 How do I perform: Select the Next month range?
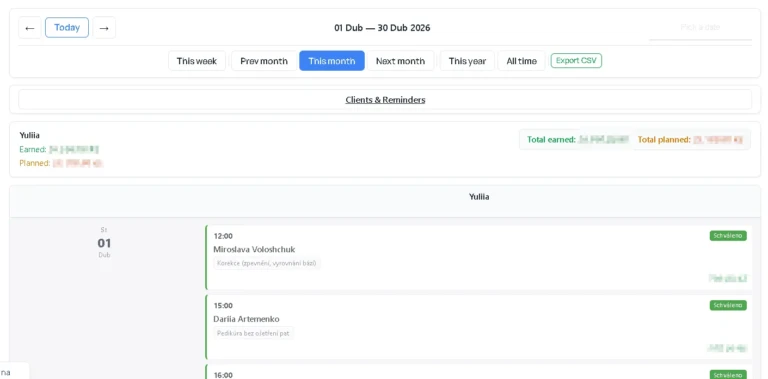(400, 61)
